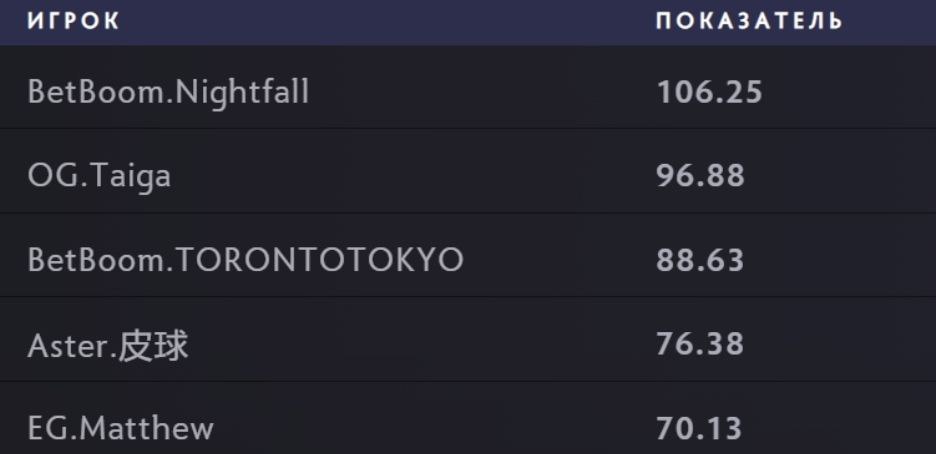This screenshot has width=936, height=454.
Task: Select the 76.38 score value
Action: click(700, 345)
